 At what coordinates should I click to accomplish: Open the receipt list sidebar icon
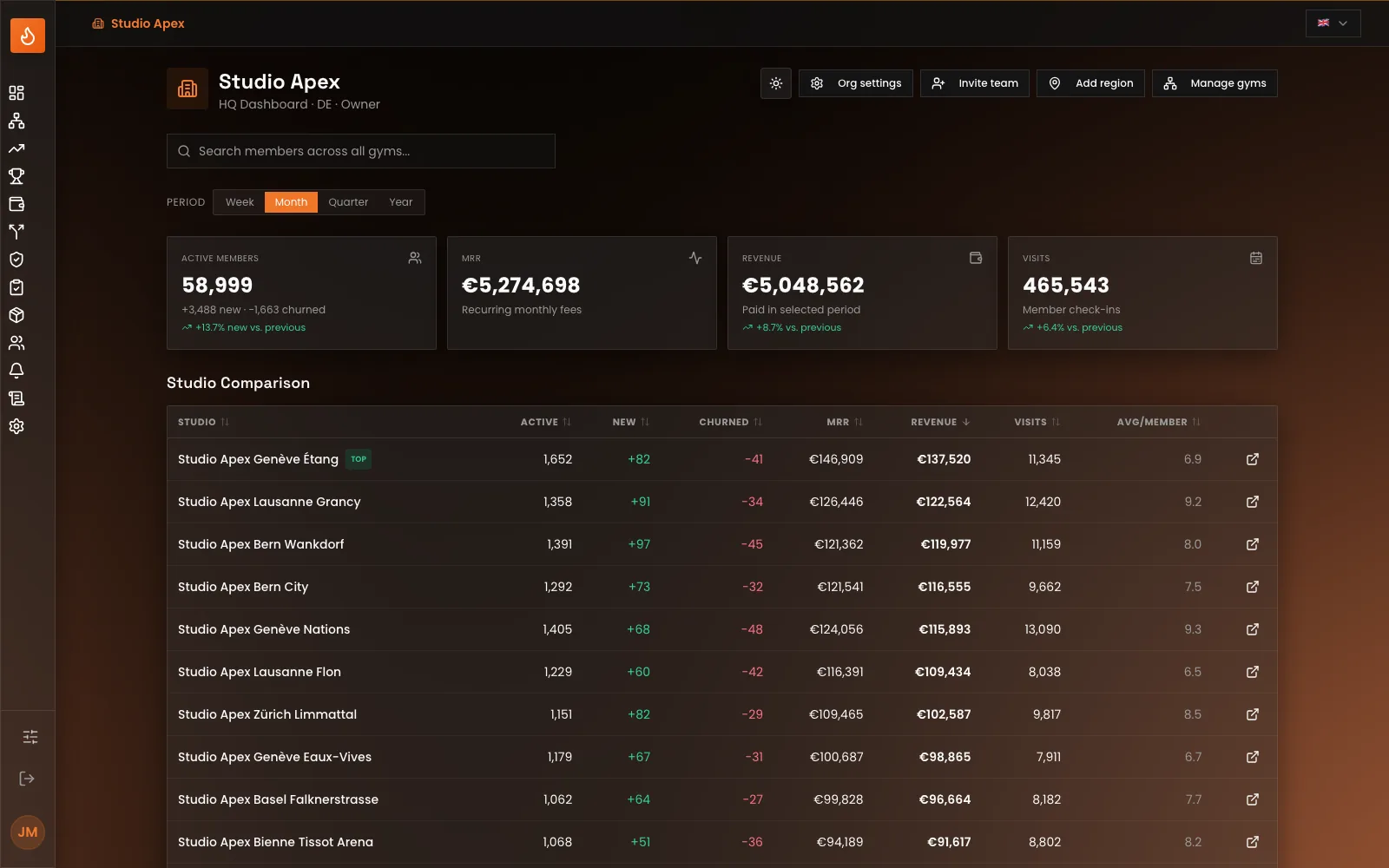[x=16, y=398]
